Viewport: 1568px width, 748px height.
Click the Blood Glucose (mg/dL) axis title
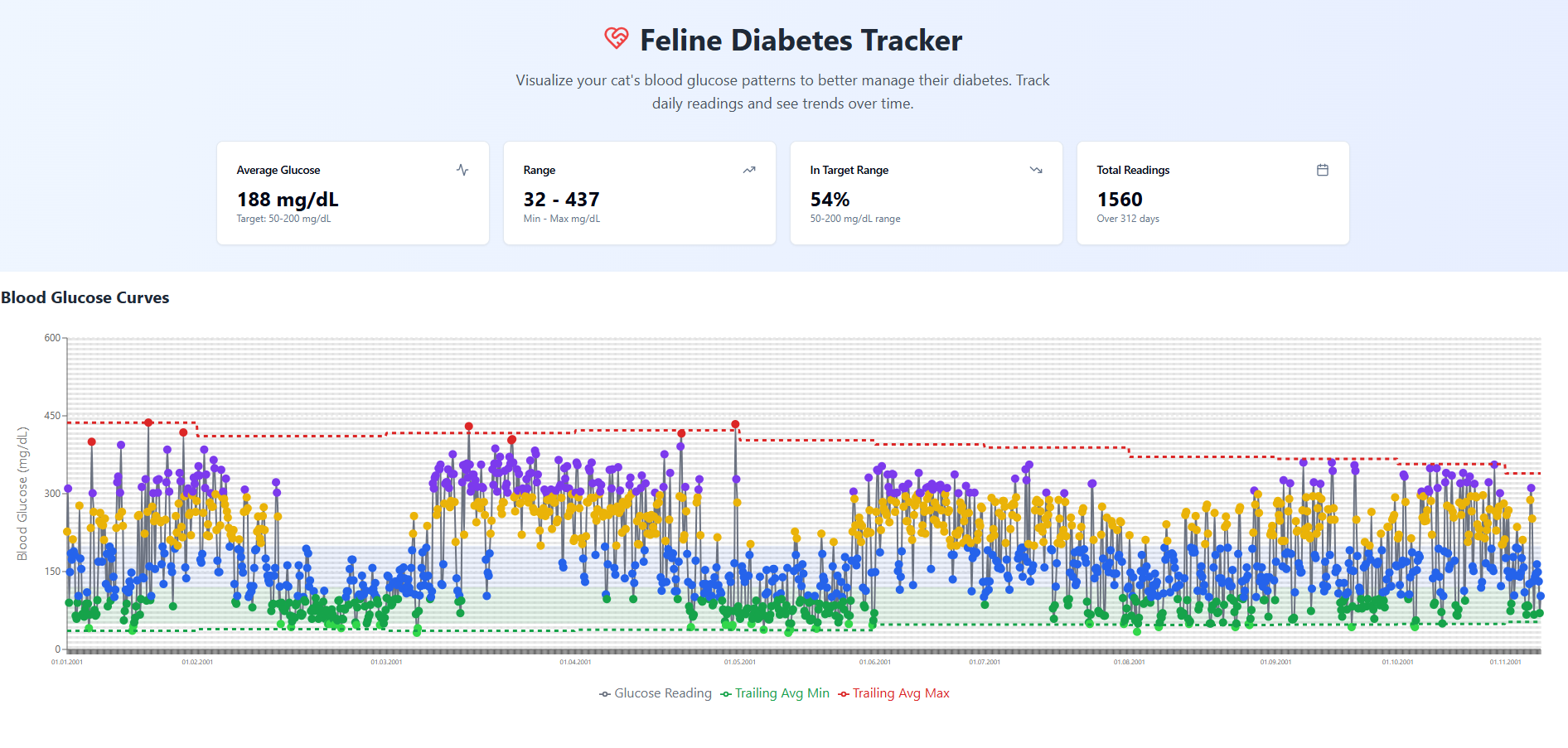tap(22, 494)
